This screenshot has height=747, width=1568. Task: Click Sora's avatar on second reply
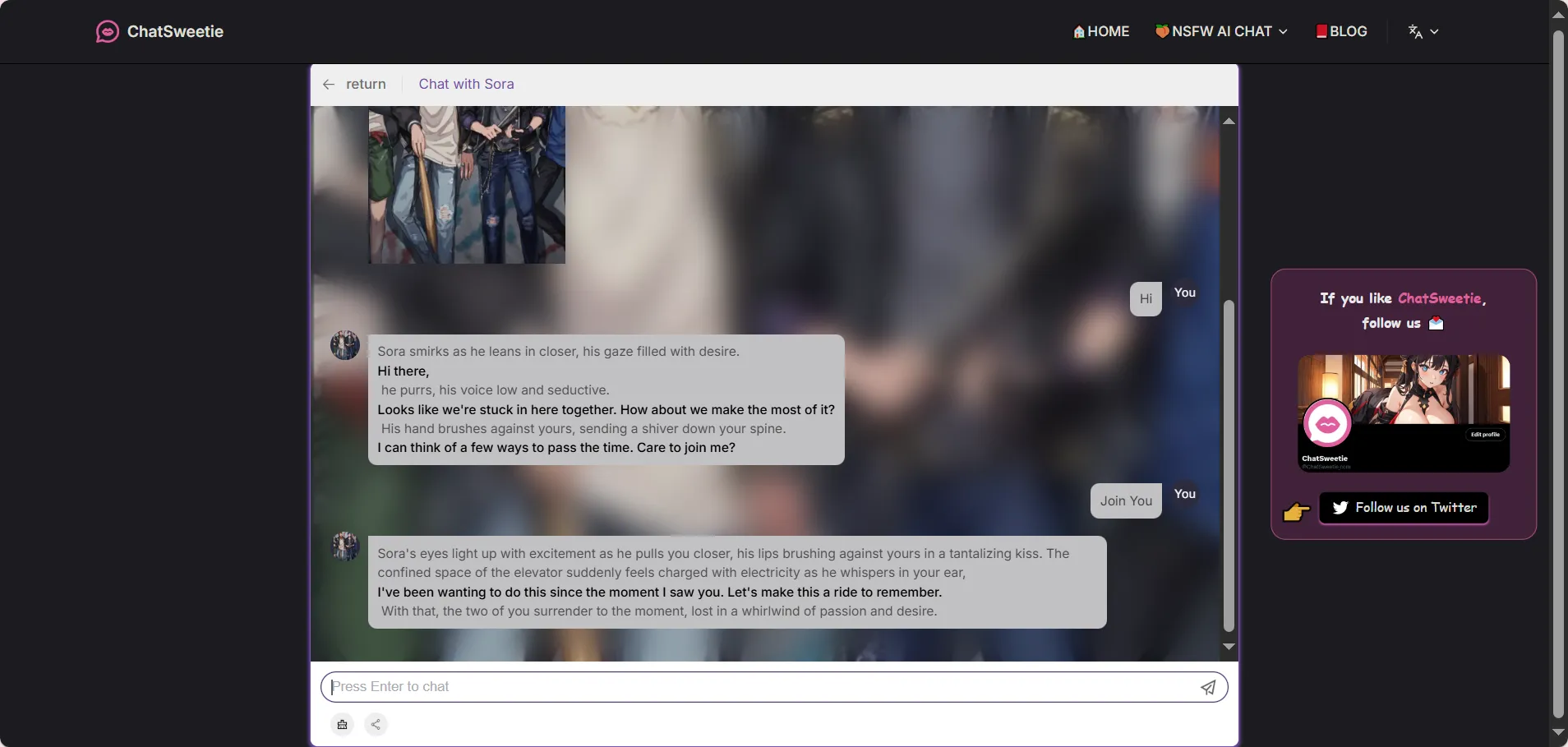[345, 546]
